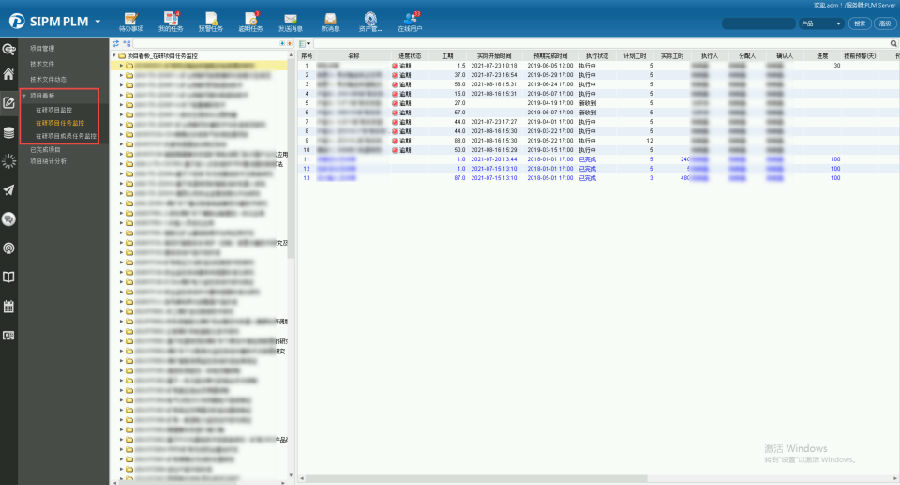The width and height of the screenshot is (900, 485).
Task: Open the 资产管... asset management icon
Action: (x=370, y=19)
